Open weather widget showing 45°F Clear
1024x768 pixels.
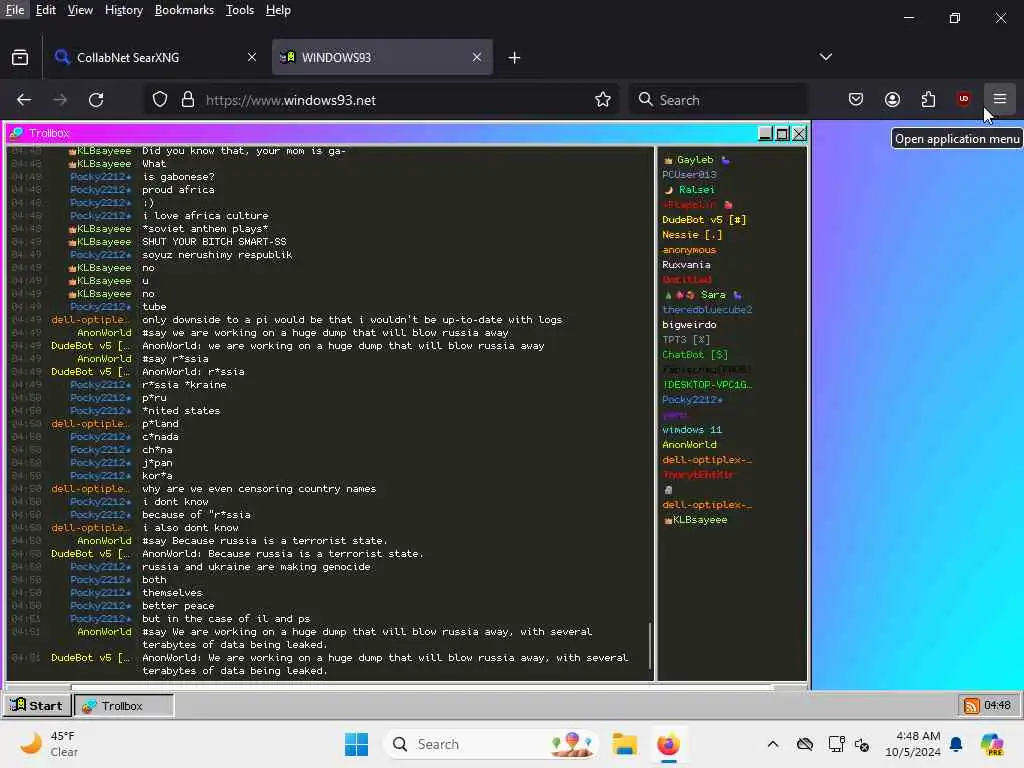coord(49,744)
